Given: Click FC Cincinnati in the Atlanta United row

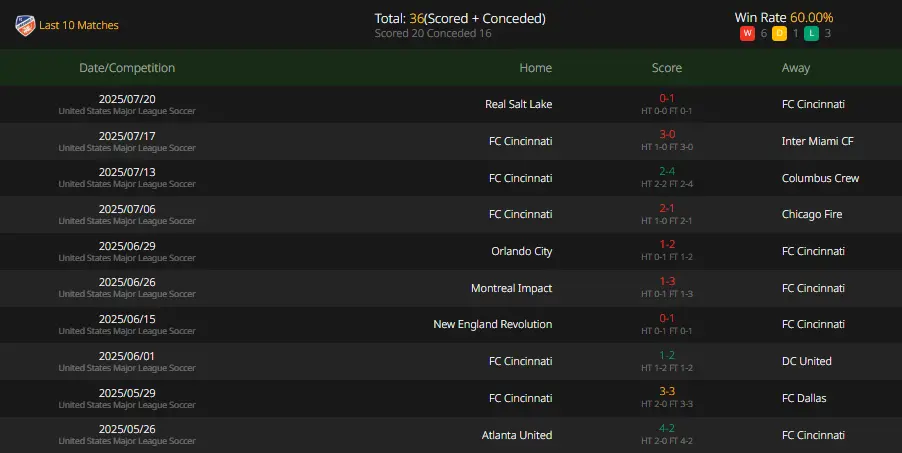Looking at the screenshot, I should tap(813, 435).
